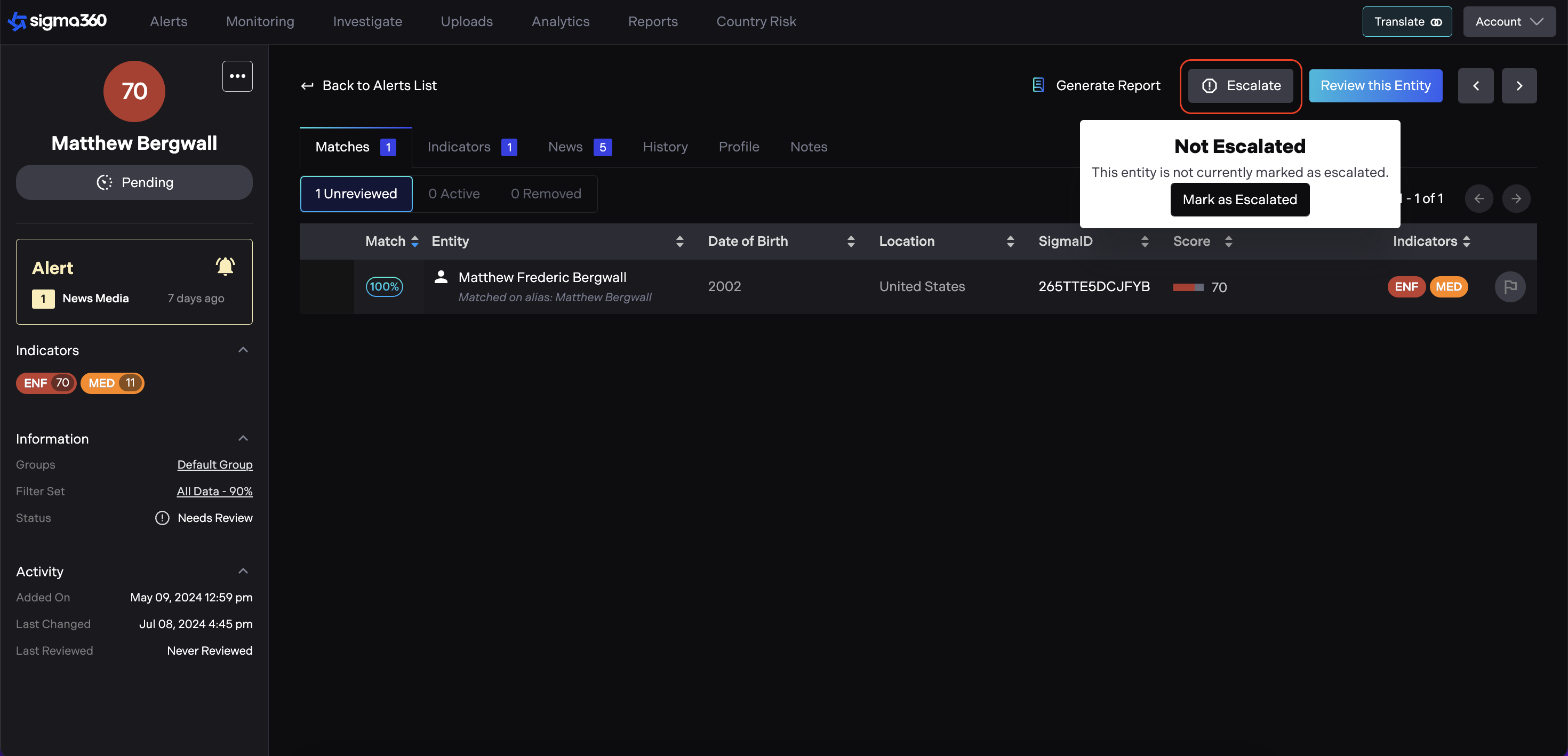
Task: Select the 0 Active filter
Action: pos(453,194)
